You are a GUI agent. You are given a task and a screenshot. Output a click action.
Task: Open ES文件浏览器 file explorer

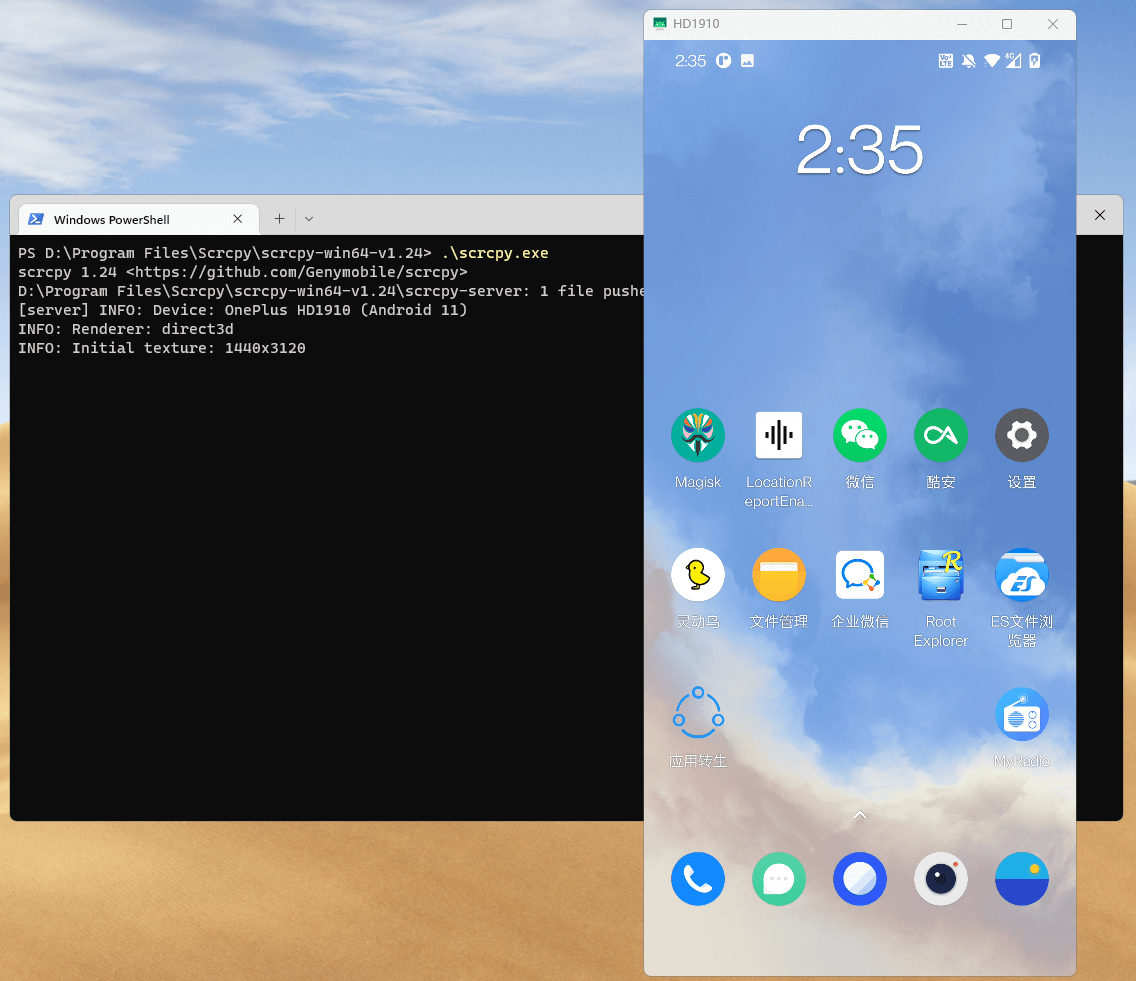[x=1021, y=575]
